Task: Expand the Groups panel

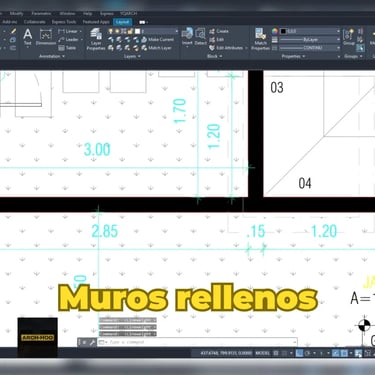Action: [x=353, y=56]
